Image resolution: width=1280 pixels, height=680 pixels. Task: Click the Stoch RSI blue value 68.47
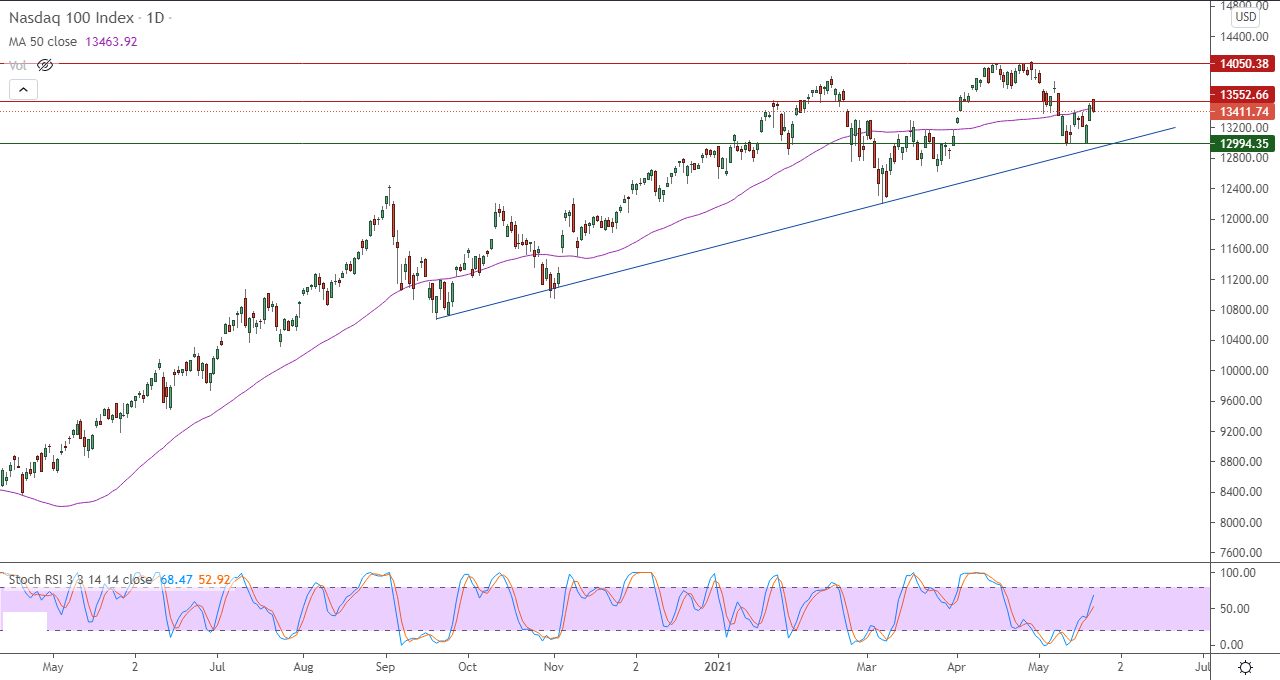tap(176, 579)
